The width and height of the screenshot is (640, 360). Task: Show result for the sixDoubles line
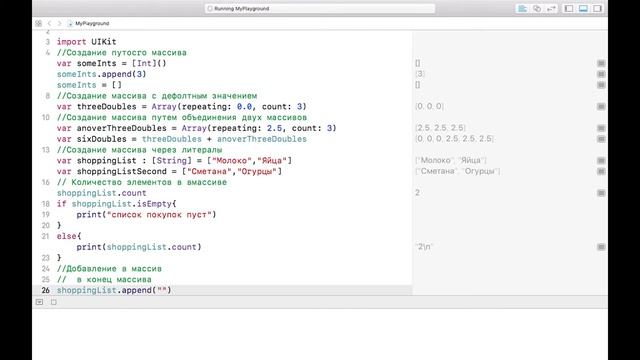pos(601,139)
